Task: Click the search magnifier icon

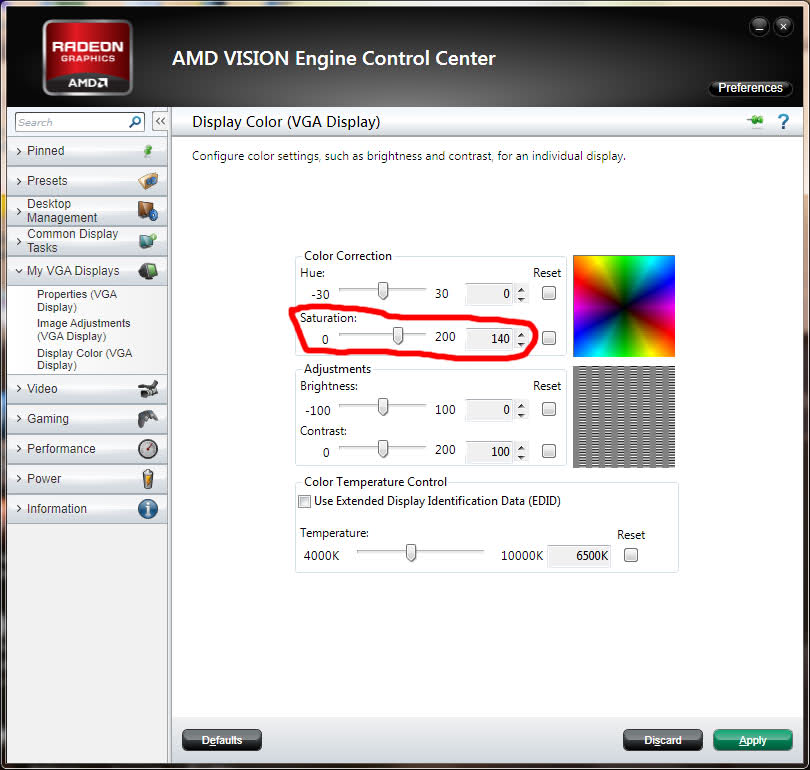Action: 135,122
